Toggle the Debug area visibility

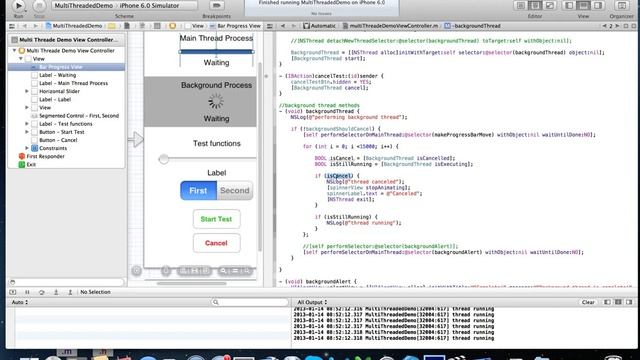pyautogui.click(x=583, y=6)
